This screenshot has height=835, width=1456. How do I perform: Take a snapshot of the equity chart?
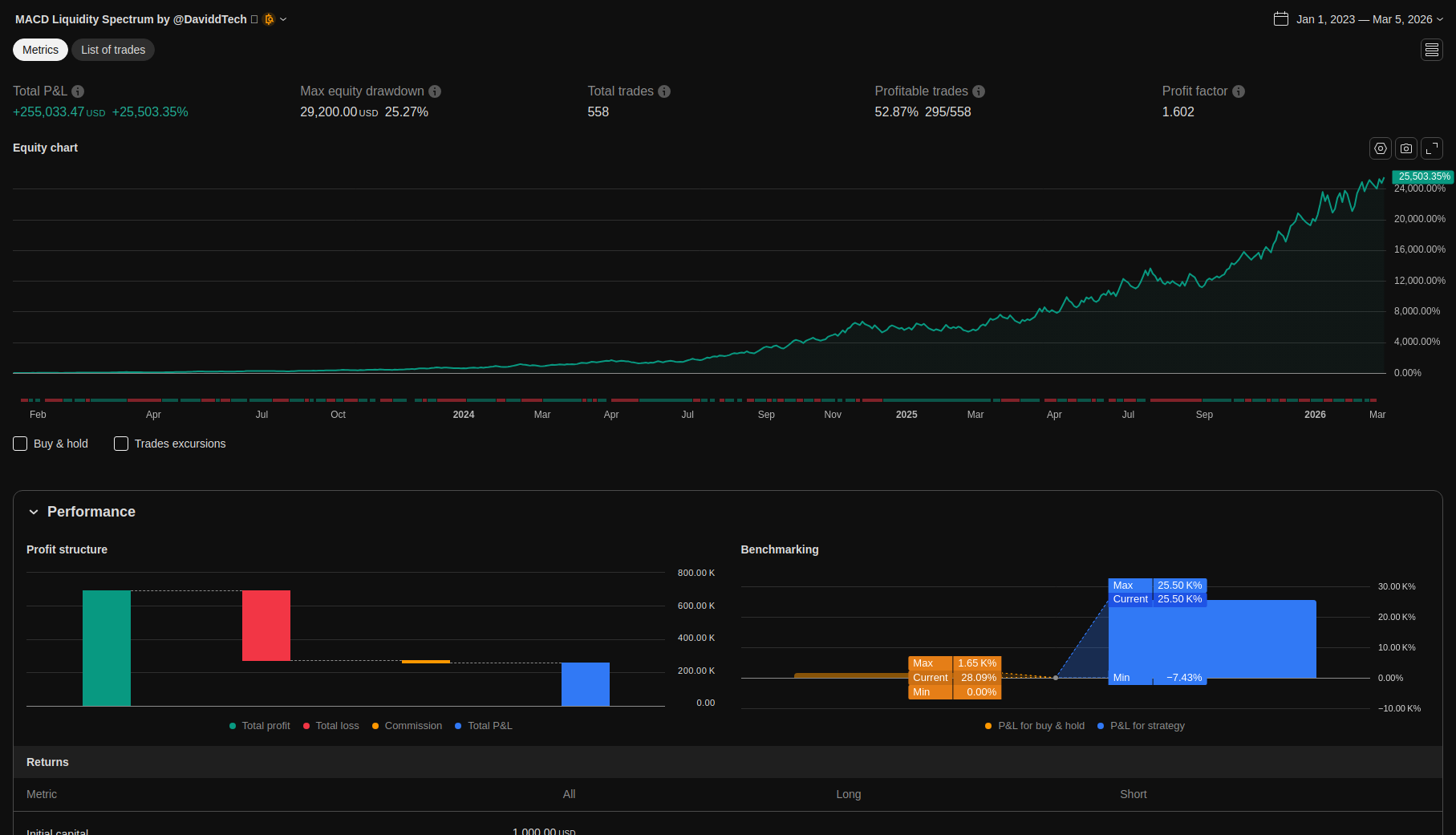[x=1405, y=148]
